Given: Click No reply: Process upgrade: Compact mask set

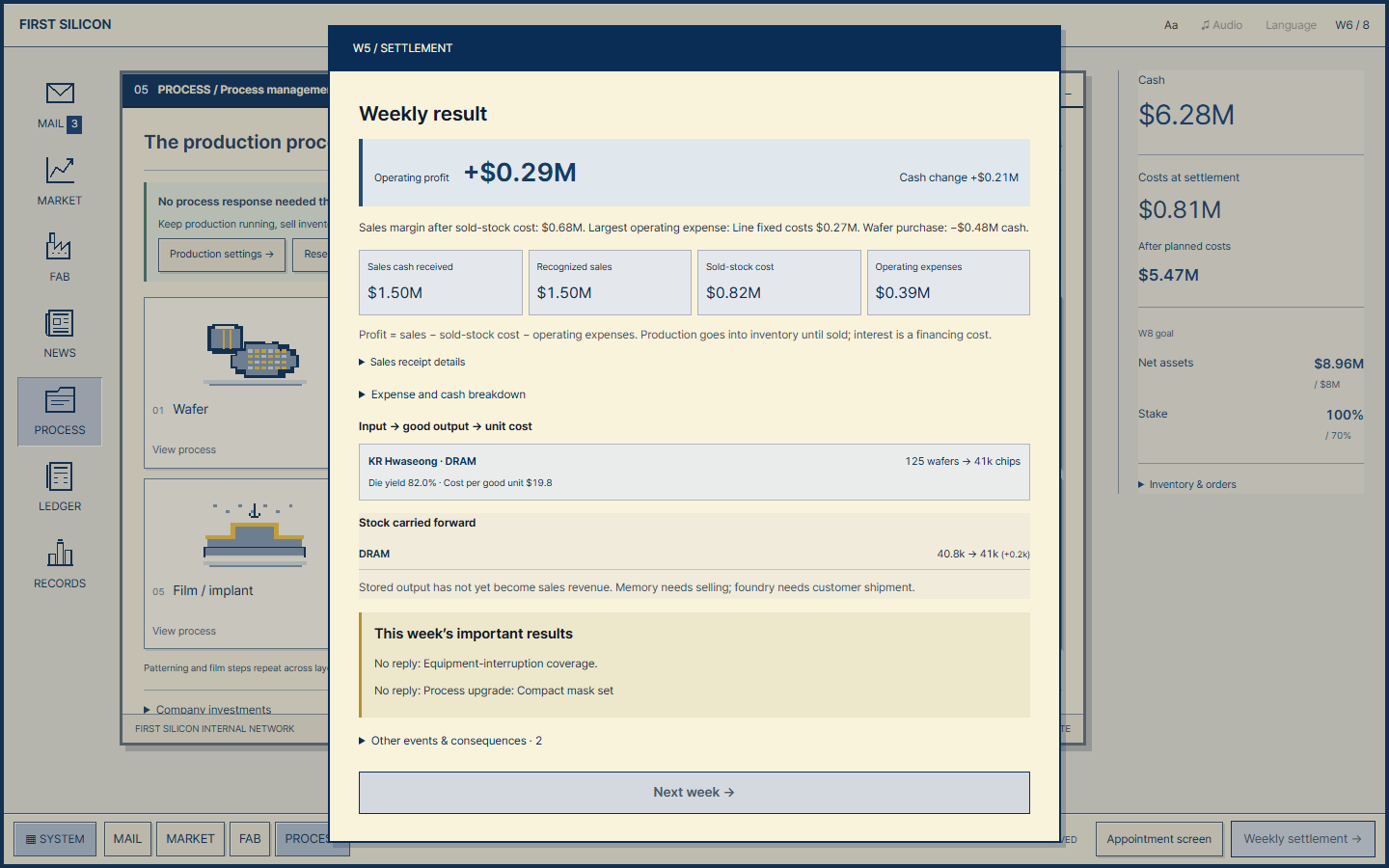Looking at the screenshot, I should [x=494, y=691].
